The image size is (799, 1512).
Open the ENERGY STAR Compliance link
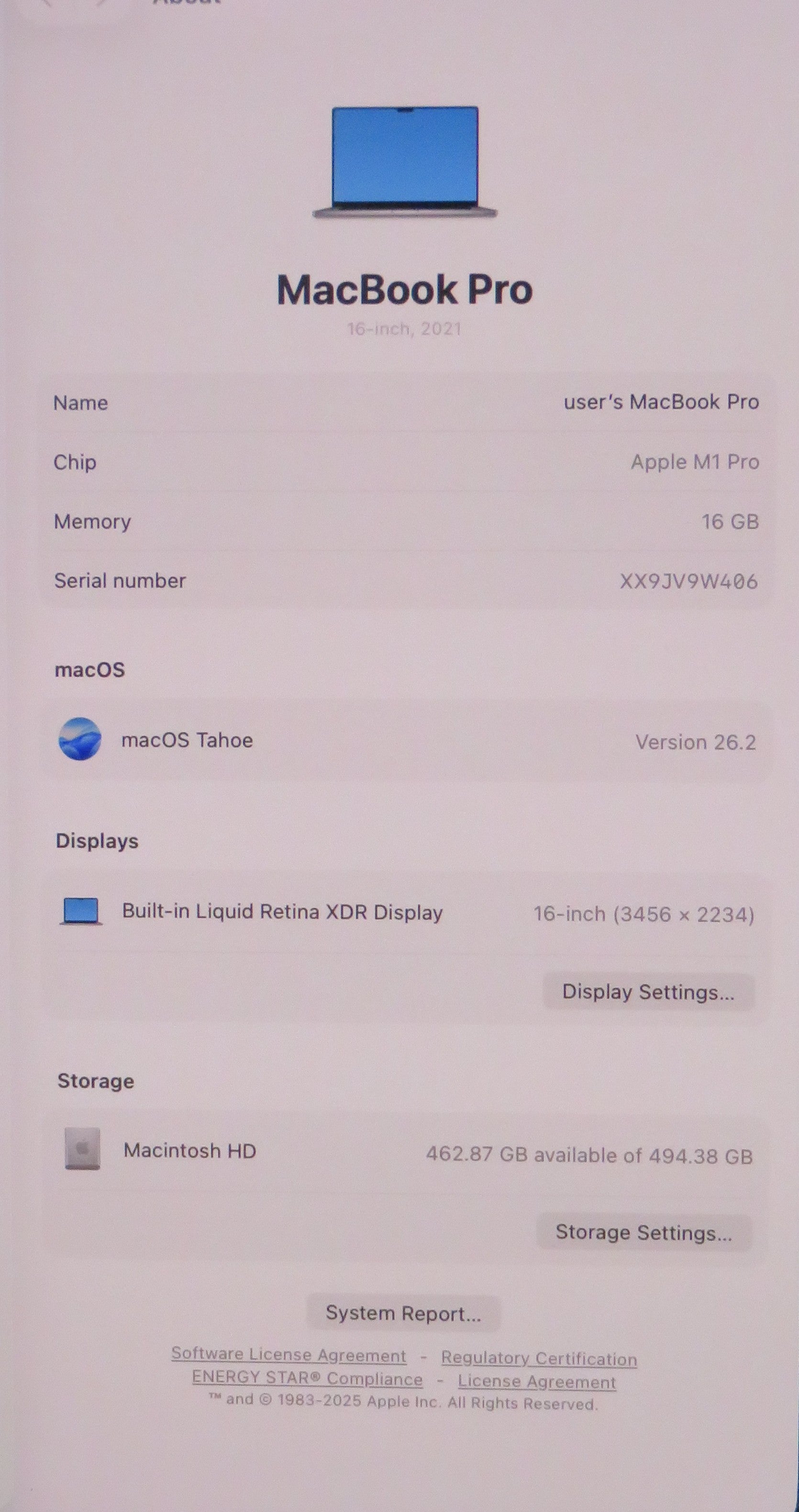tap(307, 1378)
